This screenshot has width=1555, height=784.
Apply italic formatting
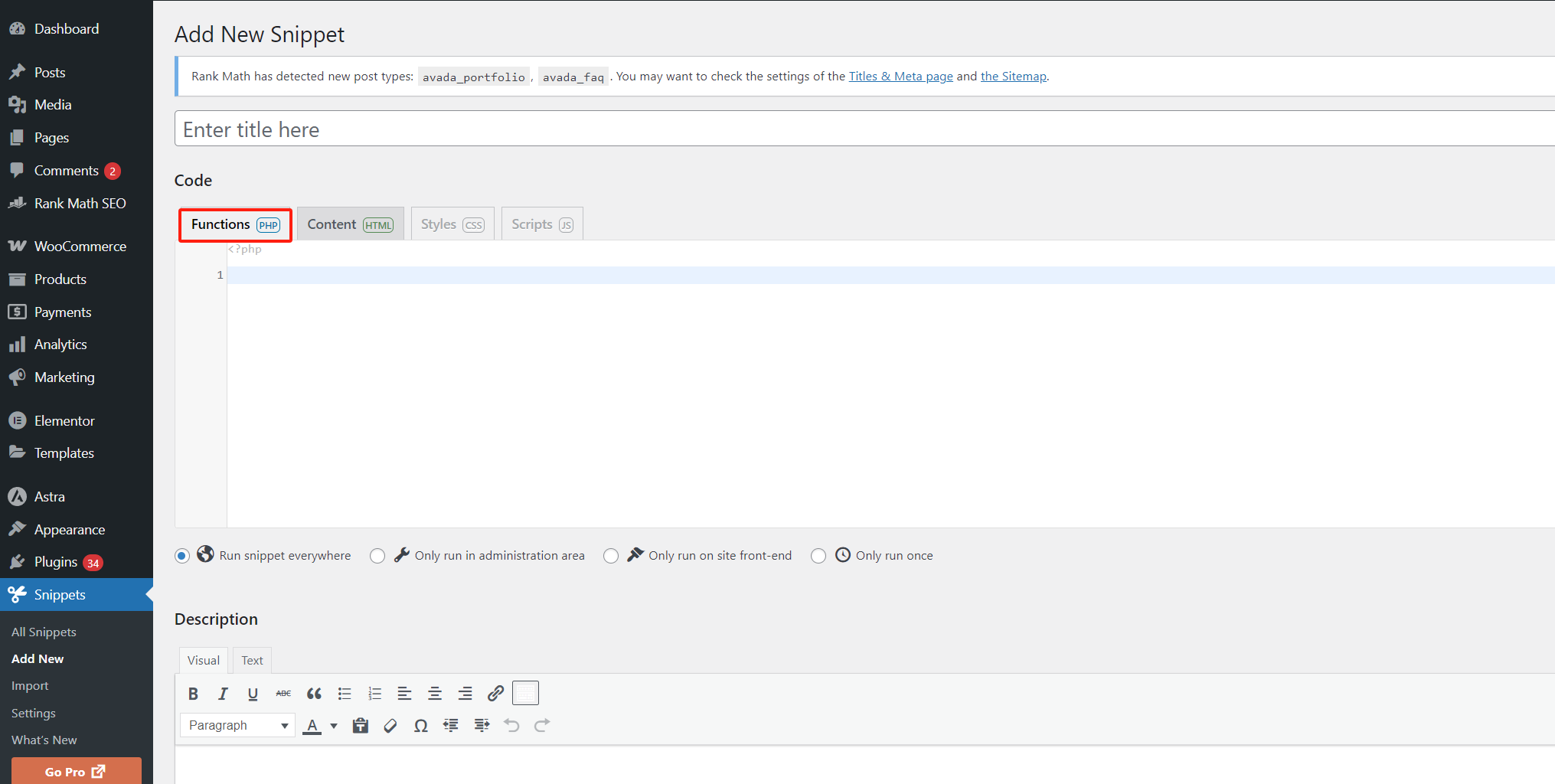coord(223,693)
